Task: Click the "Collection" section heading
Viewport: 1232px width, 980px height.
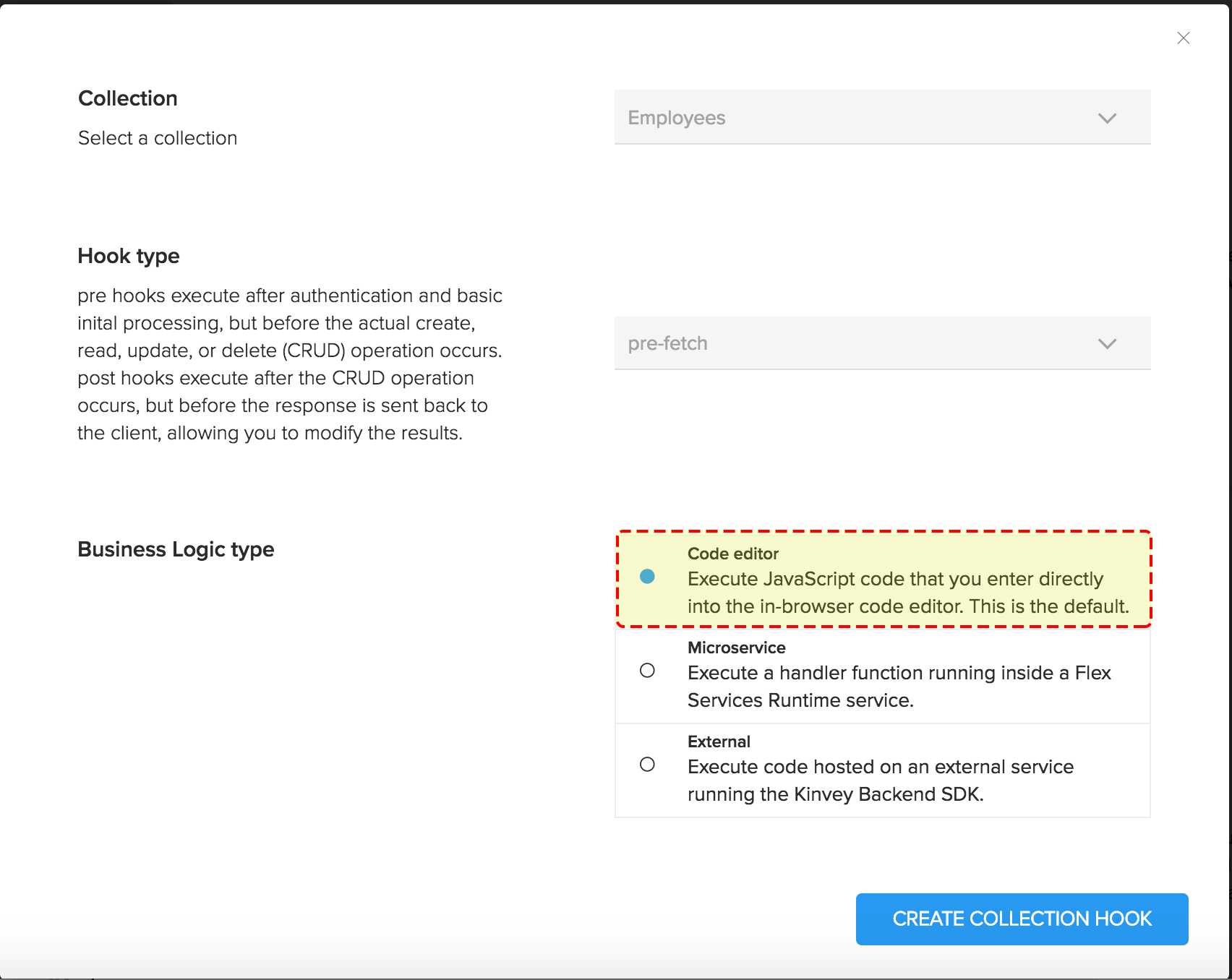Action: [x=128, y=98]
